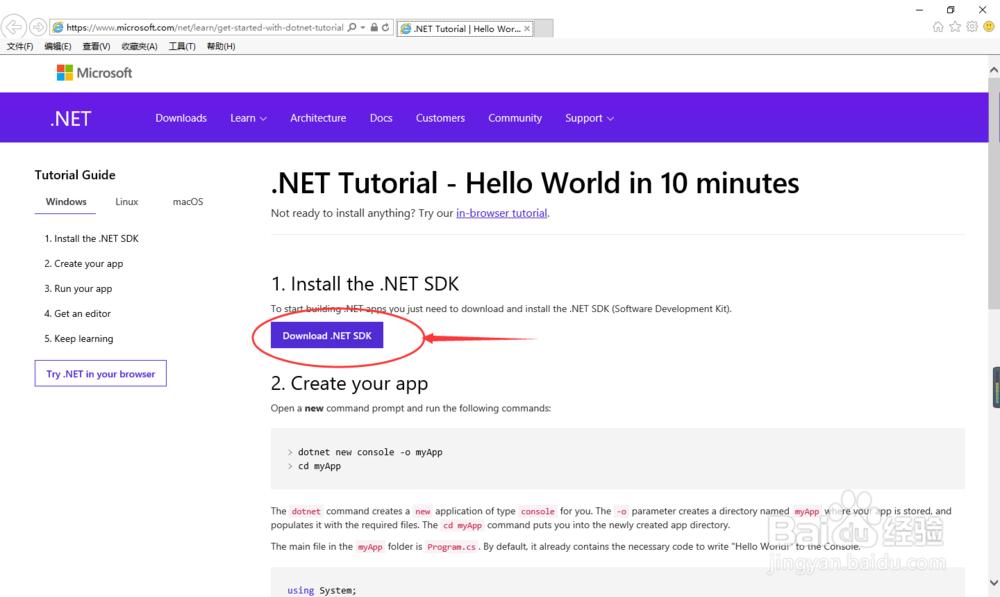Click the 2. Create your app section heading

point(349,383)
